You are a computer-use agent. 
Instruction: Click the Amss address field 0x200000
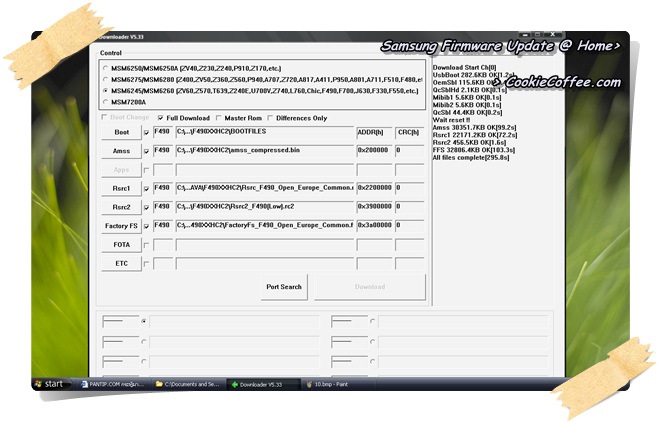point(374,151)
